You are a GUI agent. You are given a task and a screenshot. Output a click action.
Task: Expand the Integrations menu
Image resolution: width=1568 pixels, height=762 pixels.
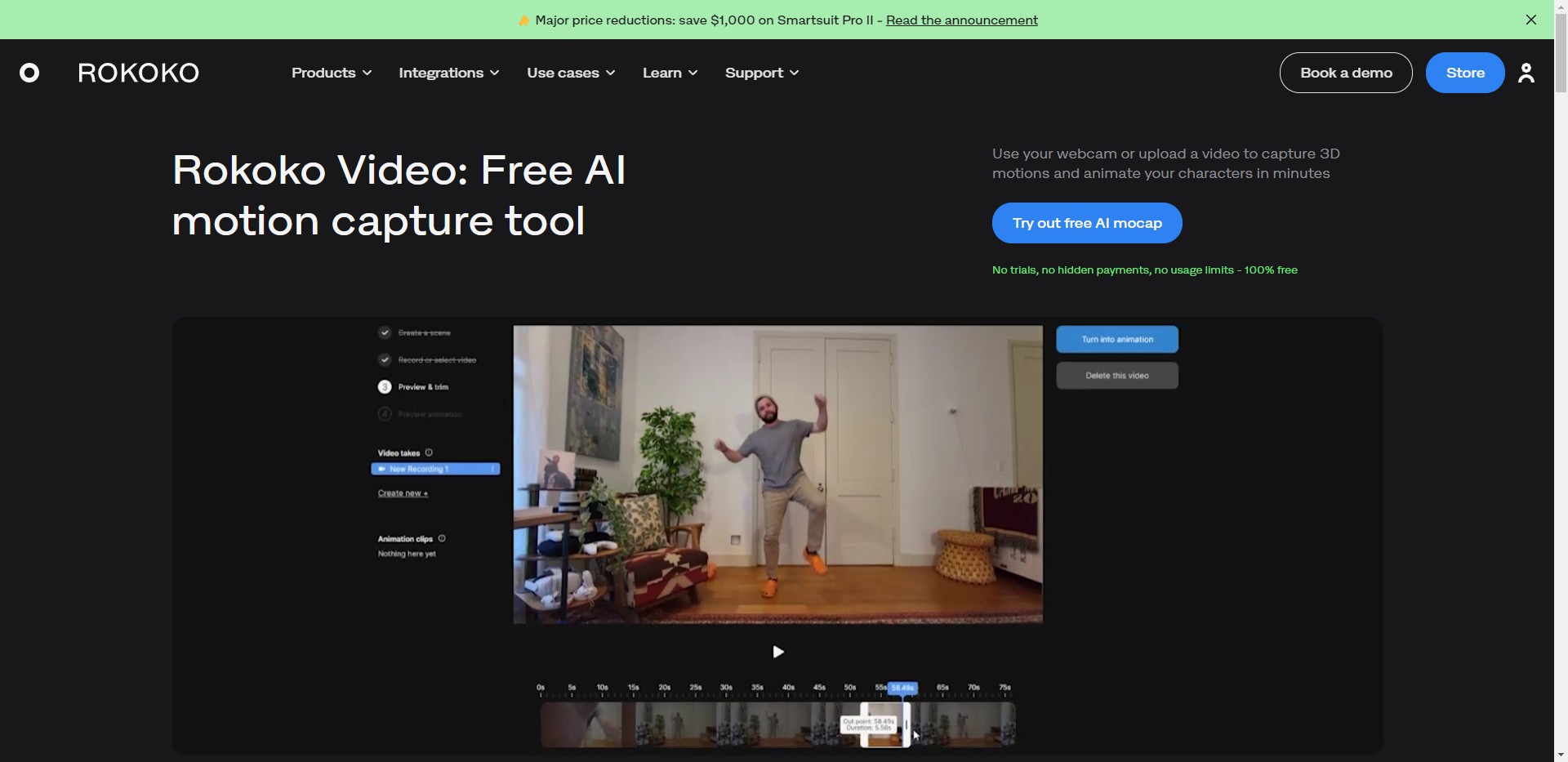click(x=448, y=73)
